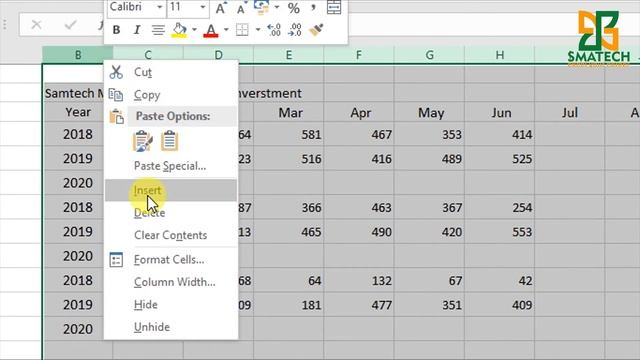Apply percent style format

tap(293, 7)
